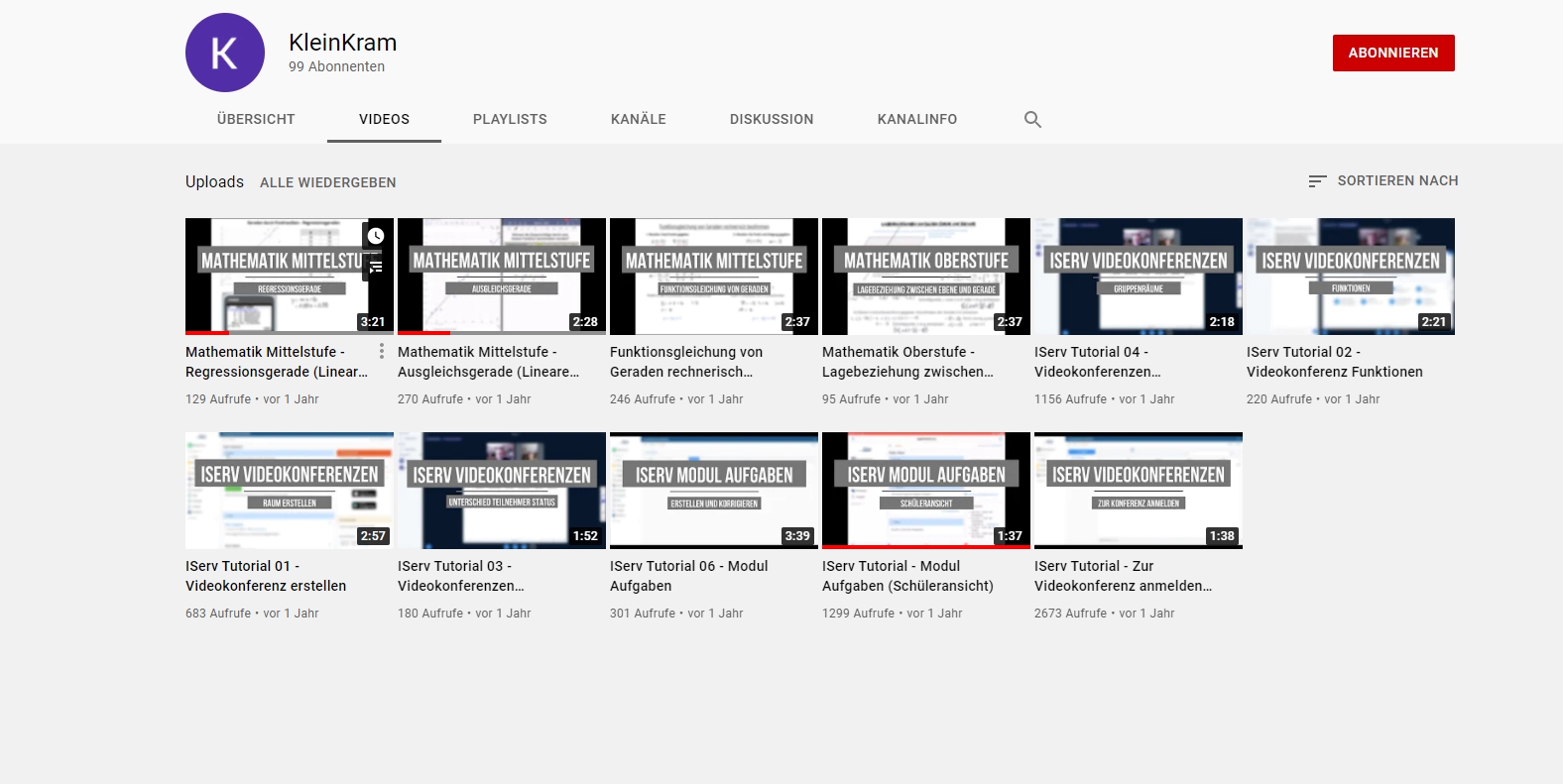Open title 'Mathematik Mittelstufe - Regressionsgerade'
This screenshot has height=784, width=1563.
[x=277, y=362]
